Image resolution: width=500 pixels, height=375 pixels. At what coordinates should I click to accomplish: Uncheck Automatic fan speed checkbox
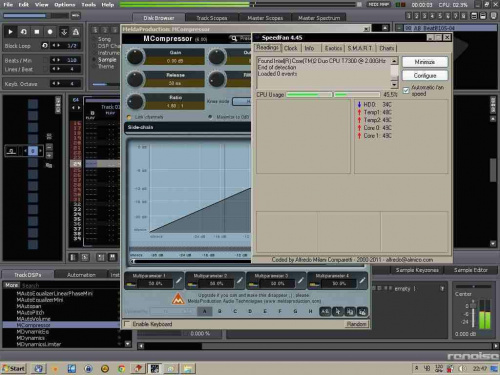tap(406, 90)
